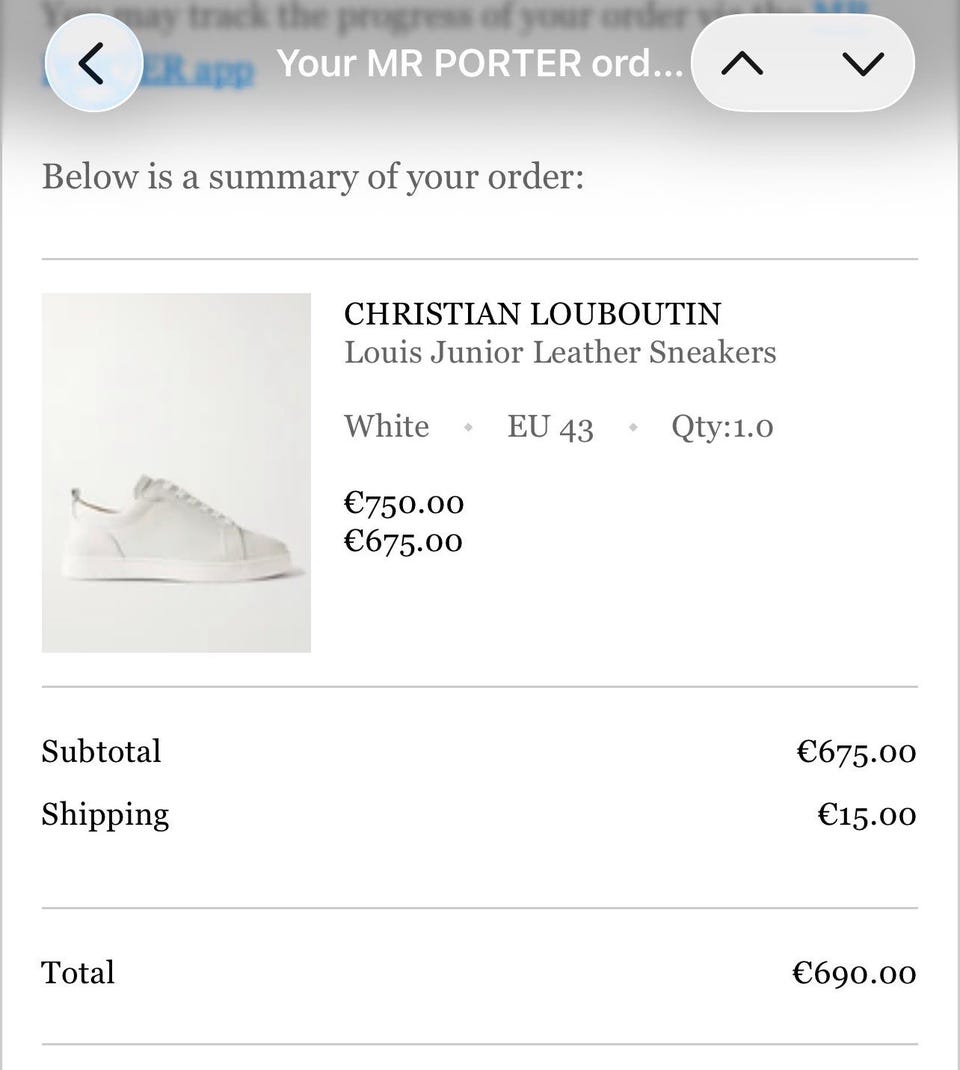Tap the white sneaker product thumbnail

tap(176, 472)
